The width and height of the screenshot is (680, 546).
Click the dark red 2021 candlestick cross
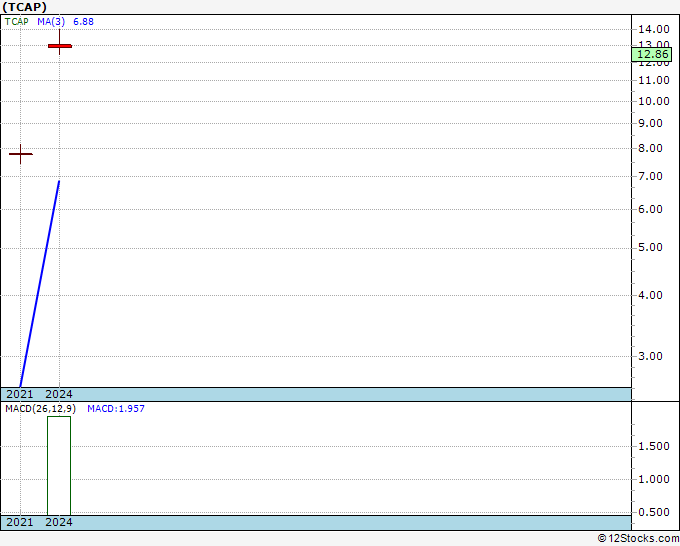tap(20, 154)
